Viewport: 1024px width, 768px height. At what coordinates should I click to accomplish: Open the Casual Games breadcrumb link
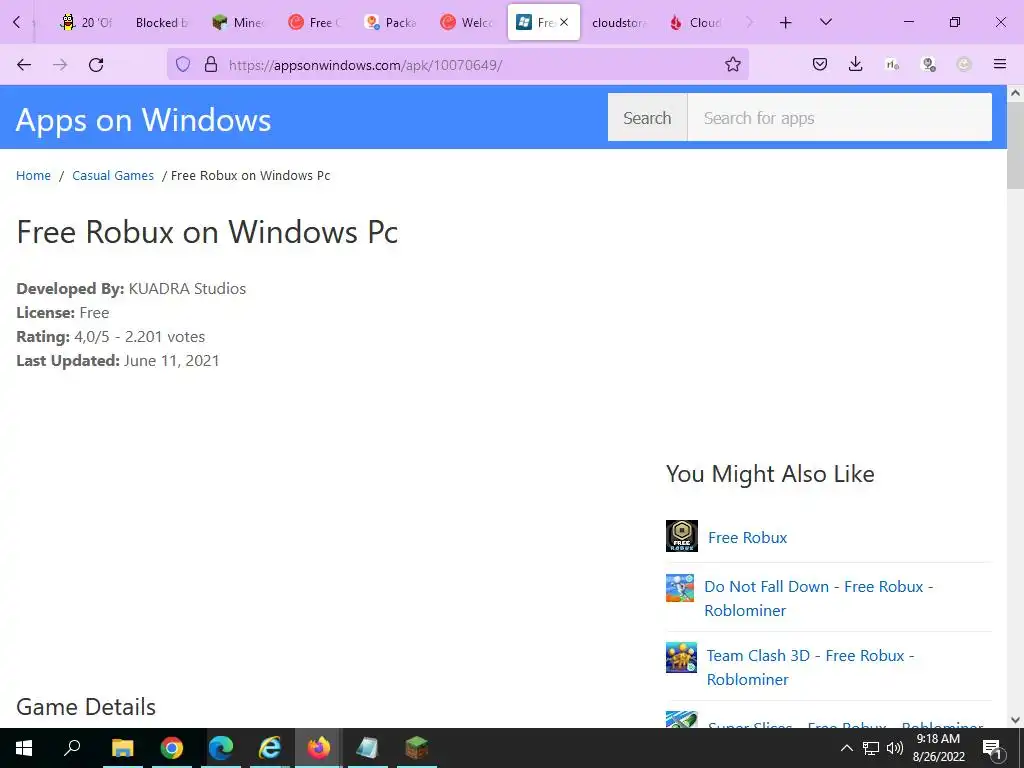113,176
